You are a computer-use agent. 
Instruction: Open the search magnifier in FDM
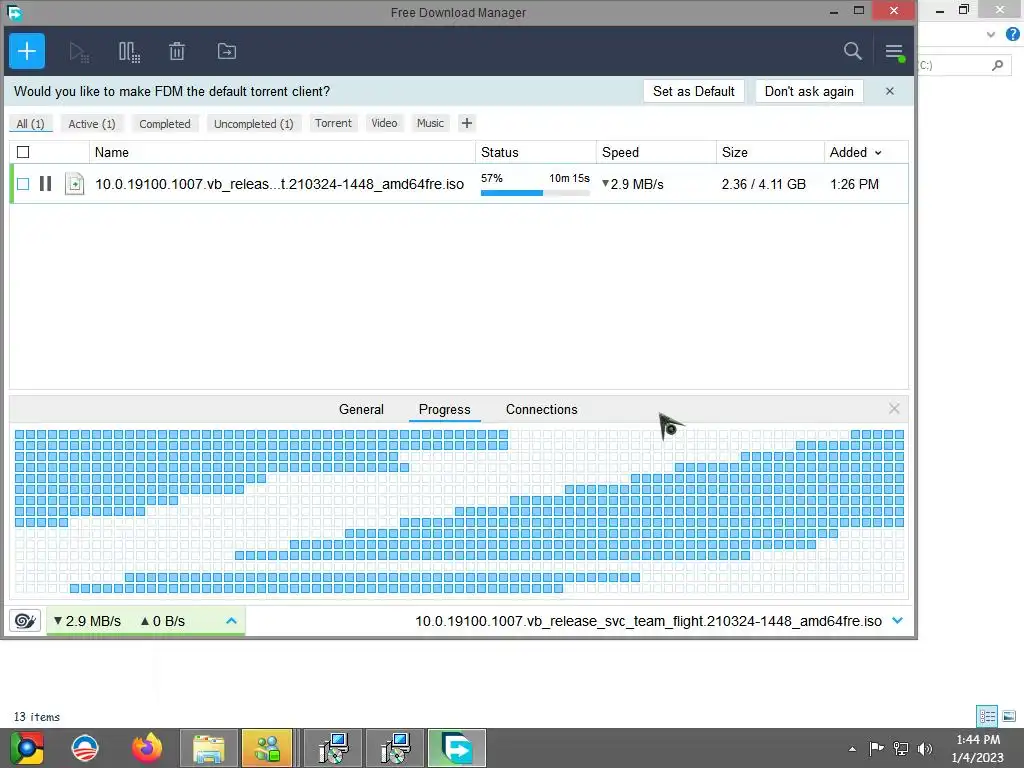[852, 51]
